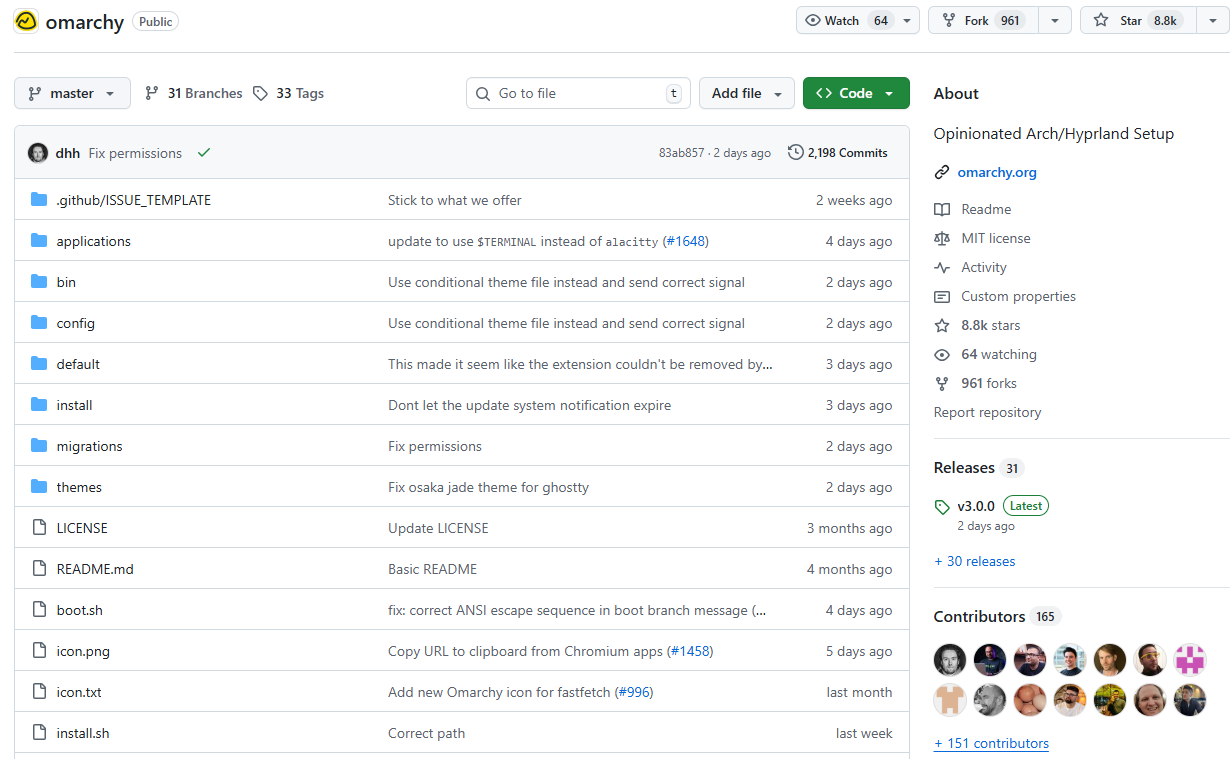The image size is (1231, 759).
Task: Open the + 151 contributors link
Action: (991, 743)
